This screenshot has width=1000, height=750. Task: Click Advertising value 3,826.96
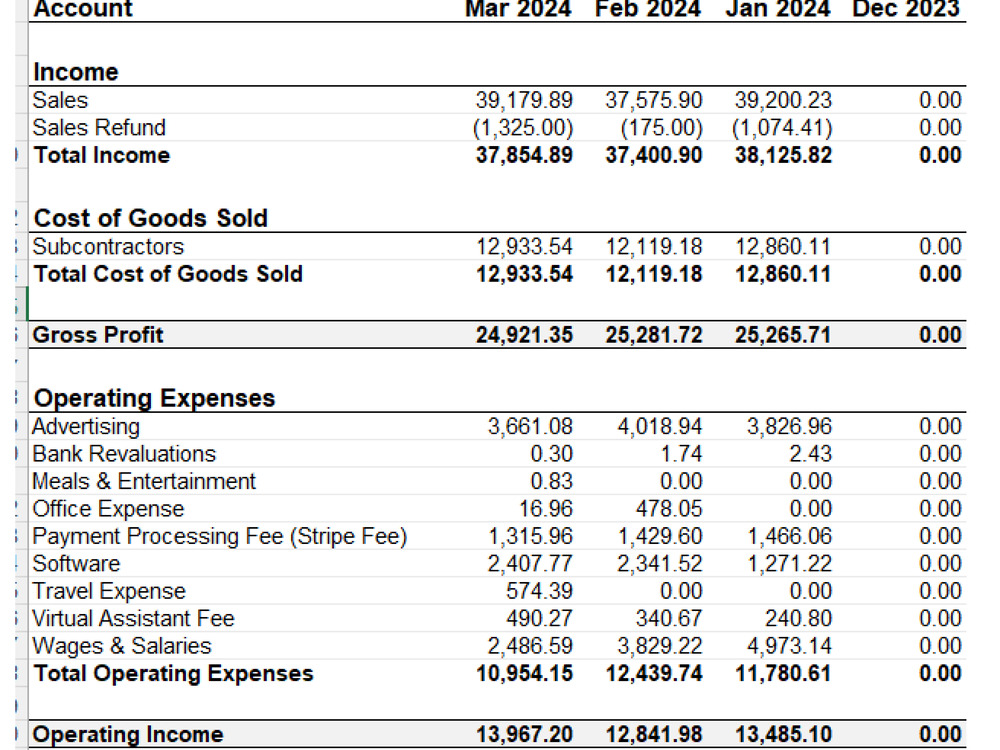(789, 426)
